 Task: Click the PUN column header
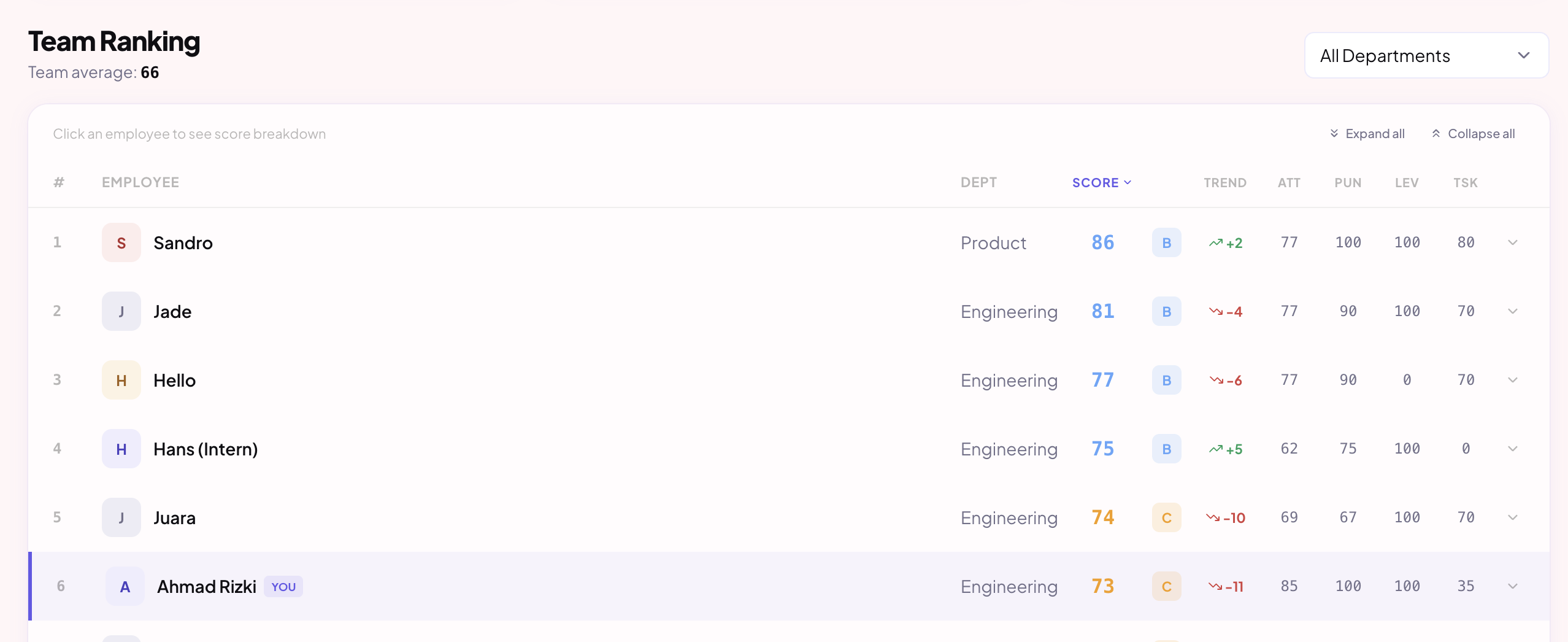[1348, 182]
